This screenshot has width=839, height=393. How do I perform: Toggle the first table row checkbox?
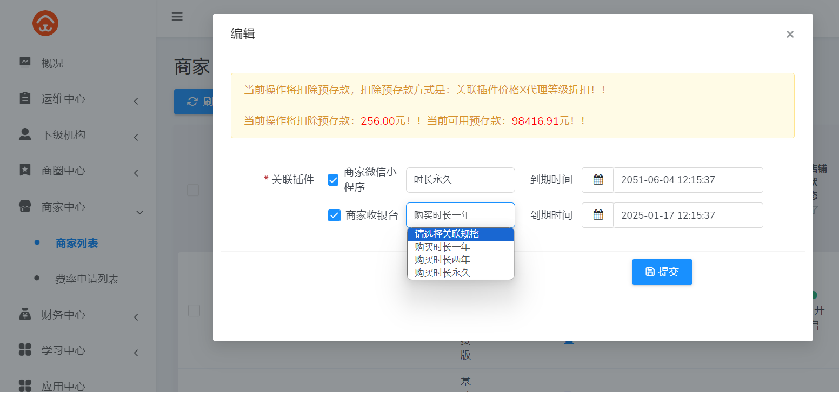click(193, 310)
